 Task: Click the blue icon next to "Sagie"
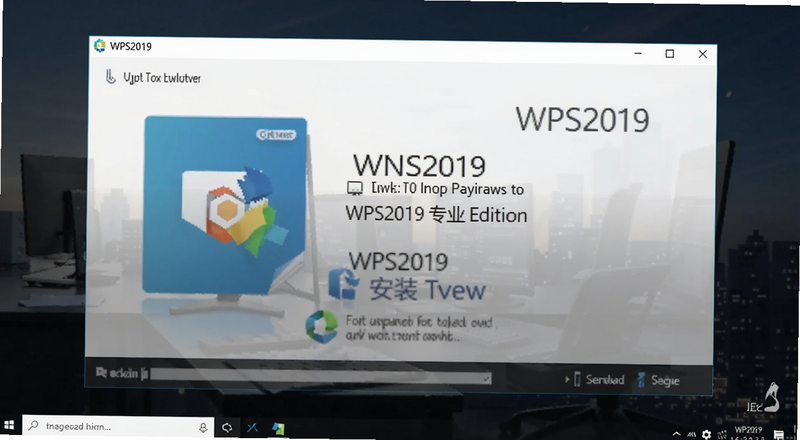[641, 380]
